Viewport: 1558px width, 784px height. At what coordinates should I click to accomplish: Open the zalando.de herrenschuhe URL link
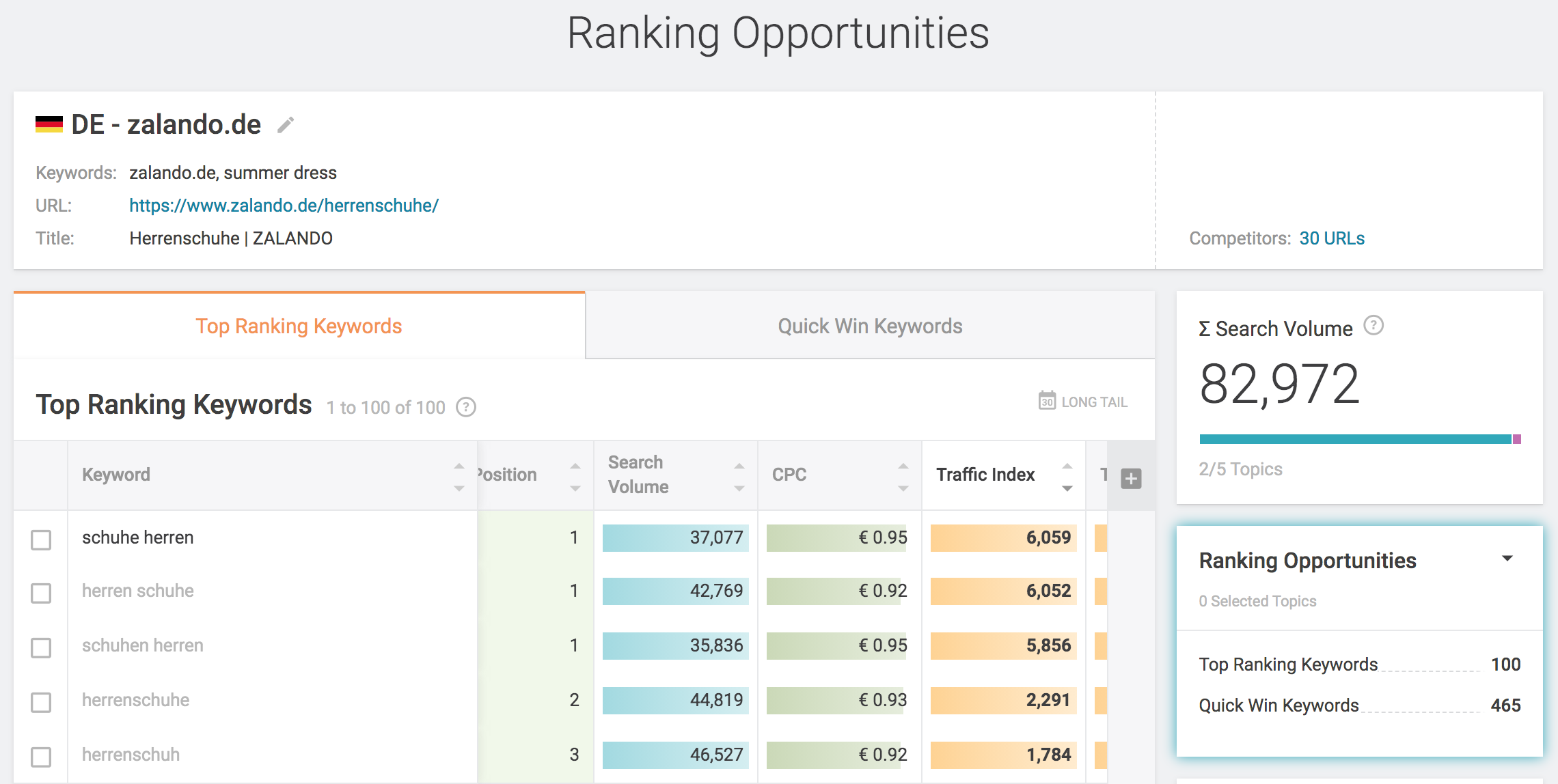coord(284,206)
